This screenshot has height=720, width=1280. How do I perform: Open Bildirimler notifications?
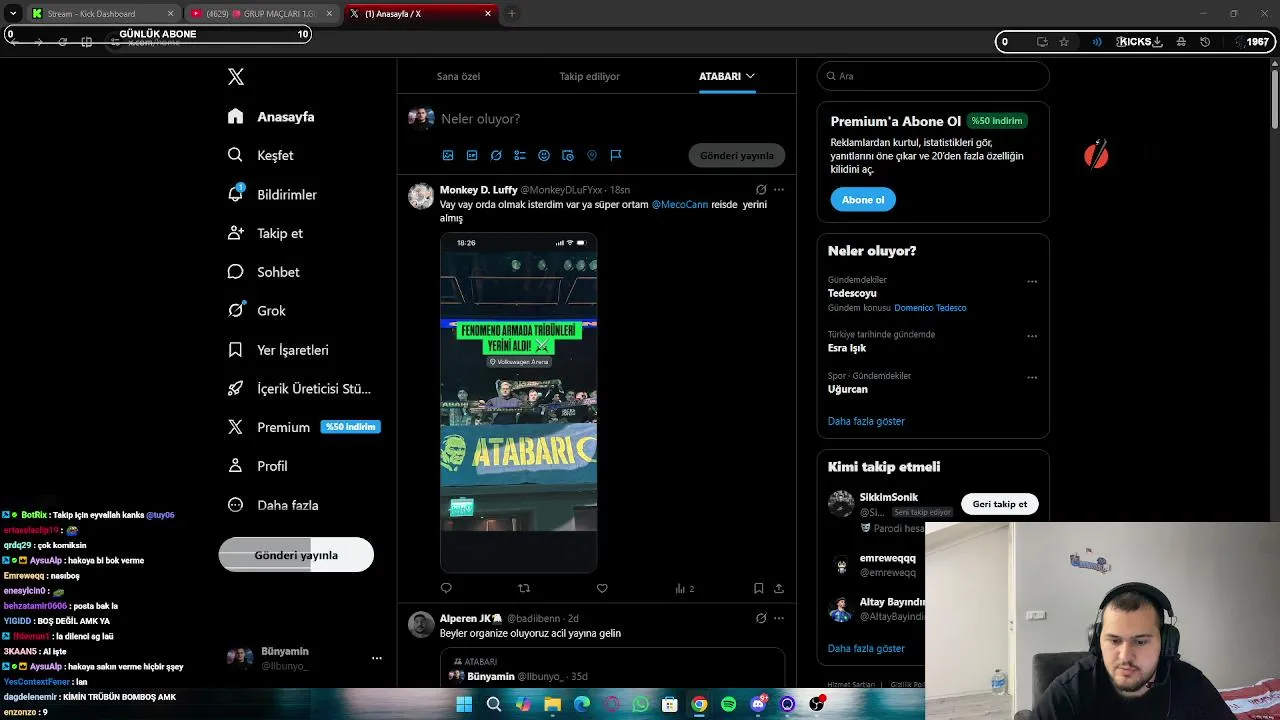click(x=272, y=194)
